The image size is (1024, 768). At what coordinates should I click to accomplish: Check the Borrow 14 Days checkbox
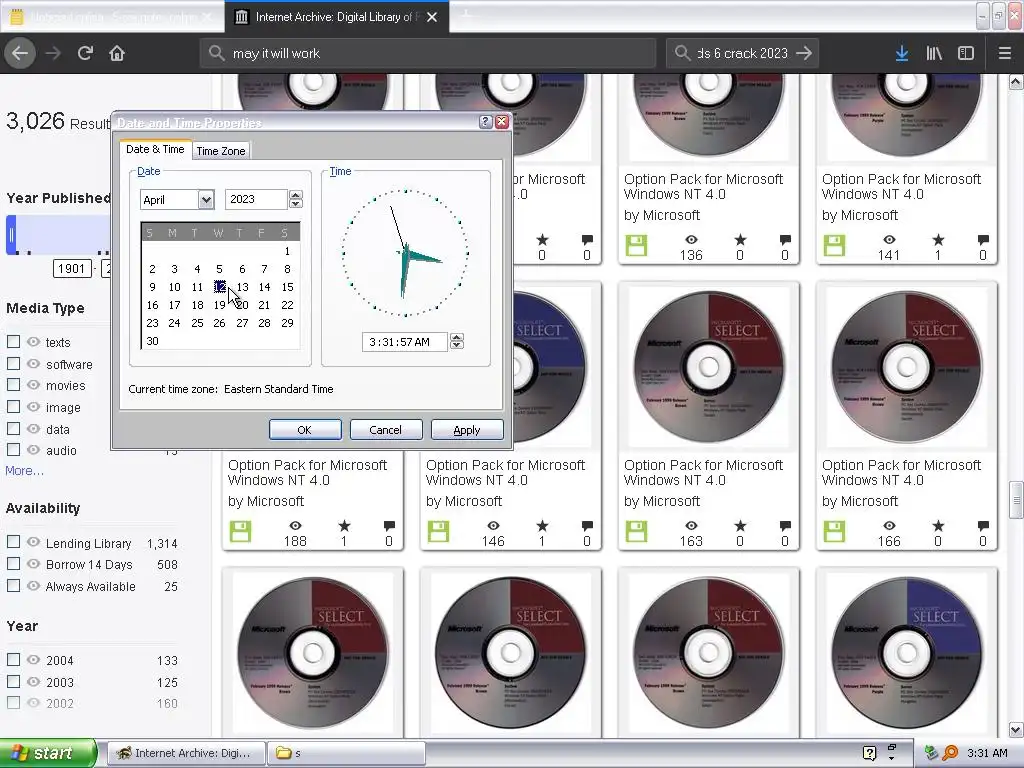coord(13,564)
